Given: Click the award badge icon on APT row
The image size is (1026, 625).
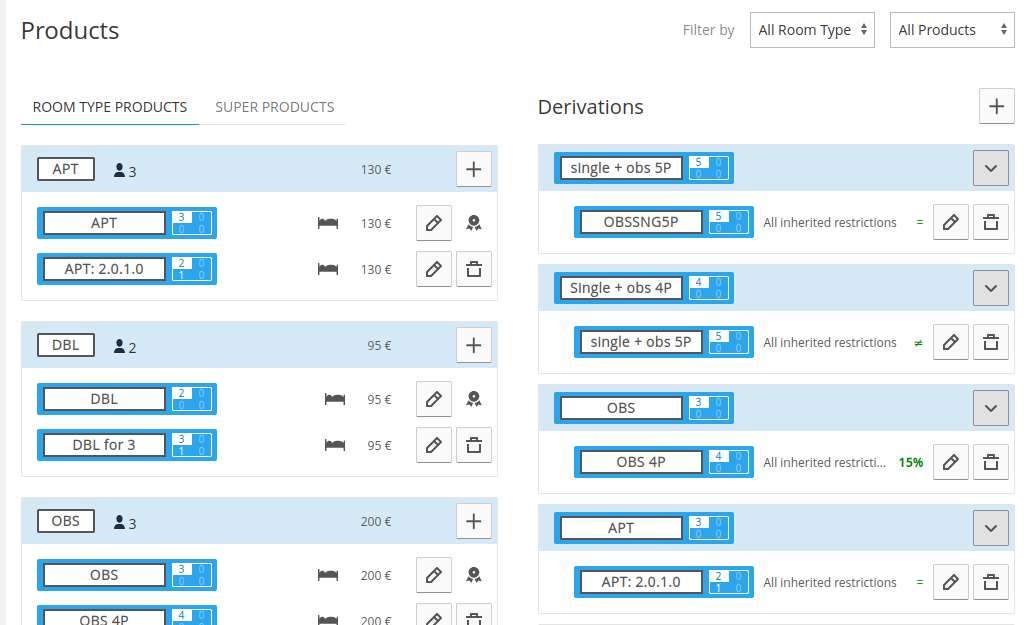Looking at the screenshot, I should coord(474,223).
